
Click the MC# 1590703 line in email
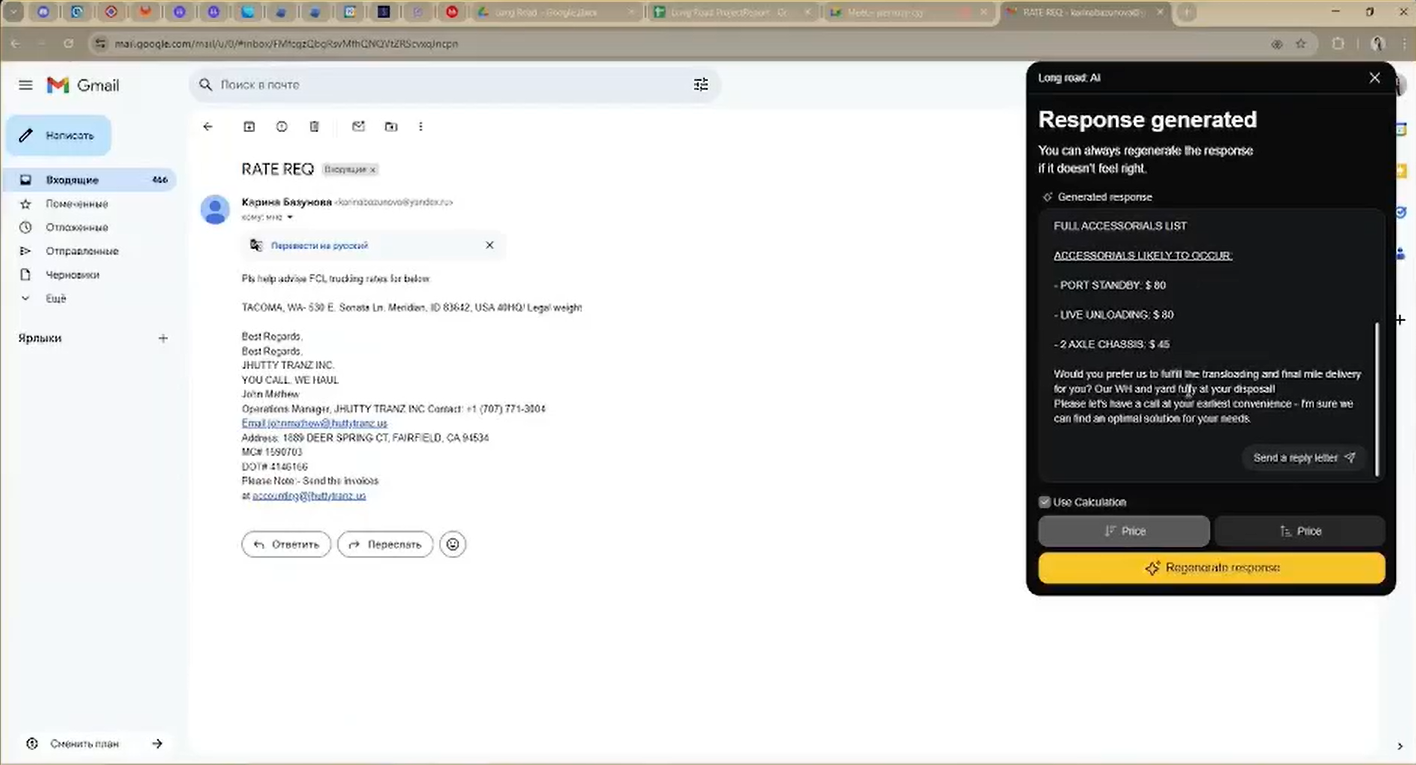[x=272, y=452]
